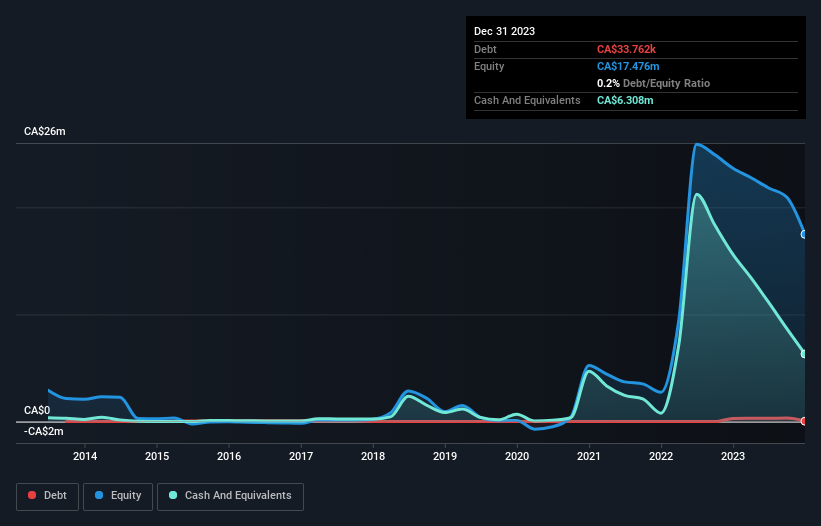This screenshot has width=821, height=526.
Task: Select the red Debt end-point marker
Action: pyautogui.click(x=804, y=421)
